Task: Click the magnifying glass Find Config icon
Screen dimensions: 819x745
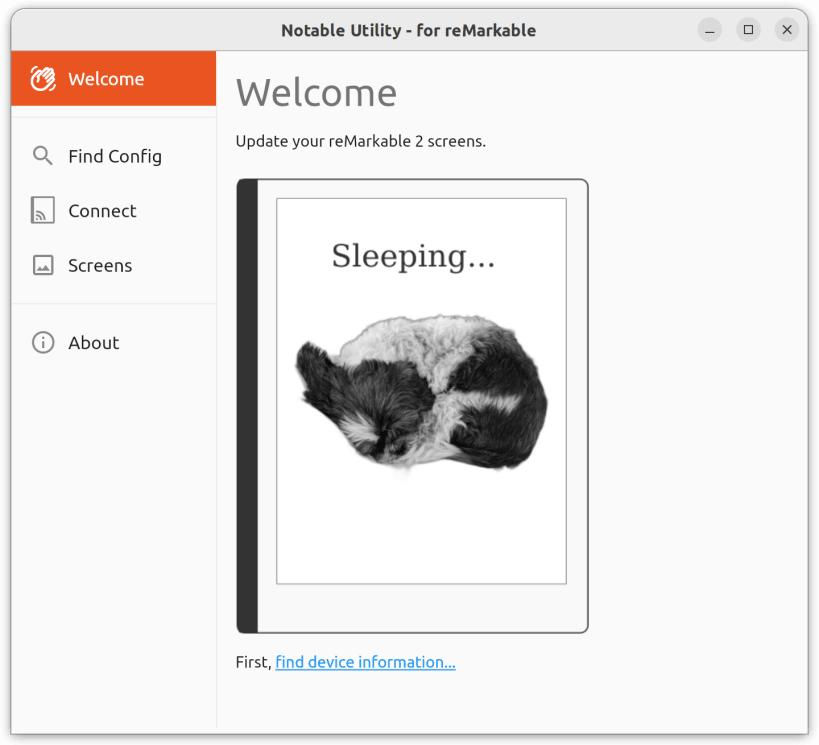Action: pos(42,156)
